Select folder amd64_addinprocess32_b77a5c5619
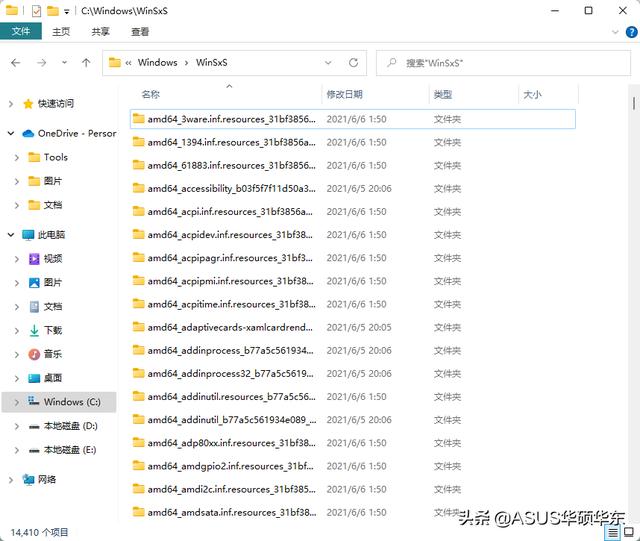Image resolution: width=640 pixels, height=541 pixels. [353, 374]
